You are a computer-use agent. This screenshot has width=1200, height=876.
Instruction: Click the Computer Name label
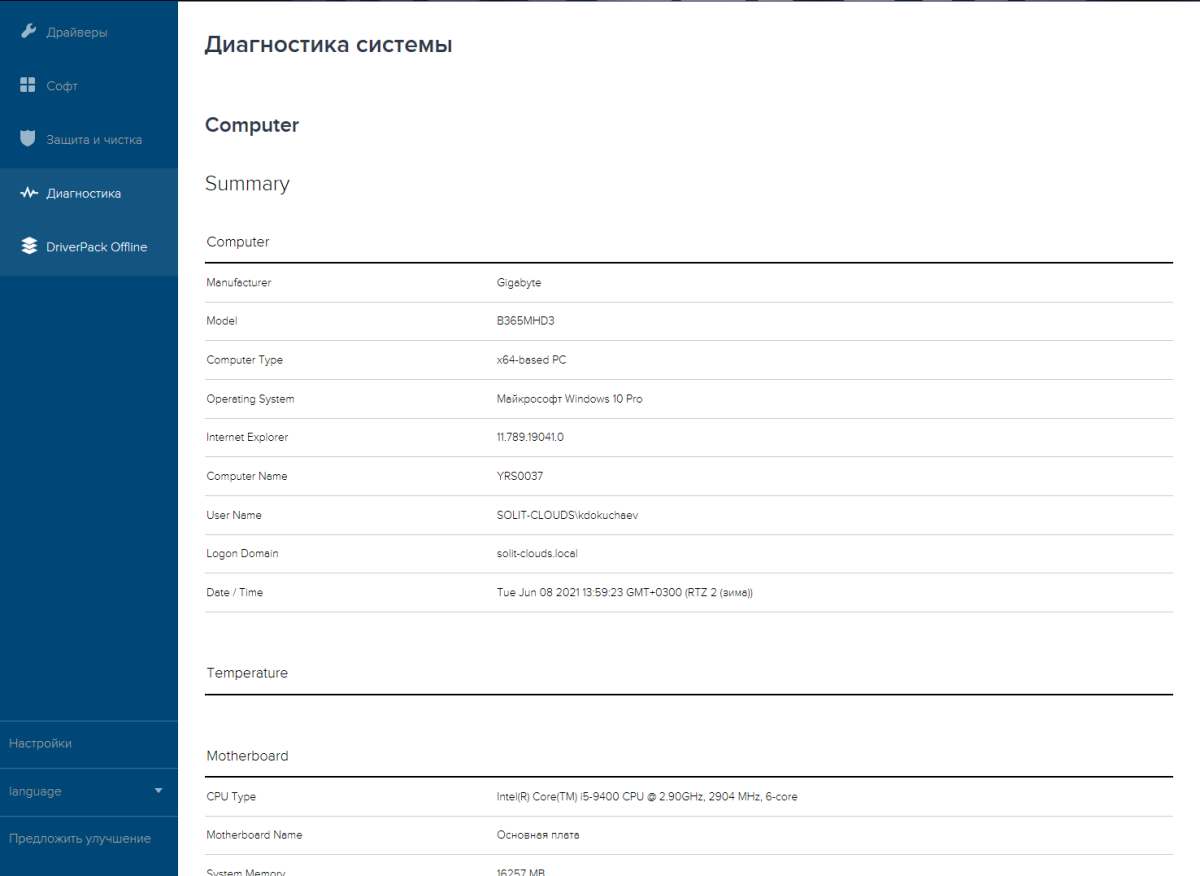246,476
